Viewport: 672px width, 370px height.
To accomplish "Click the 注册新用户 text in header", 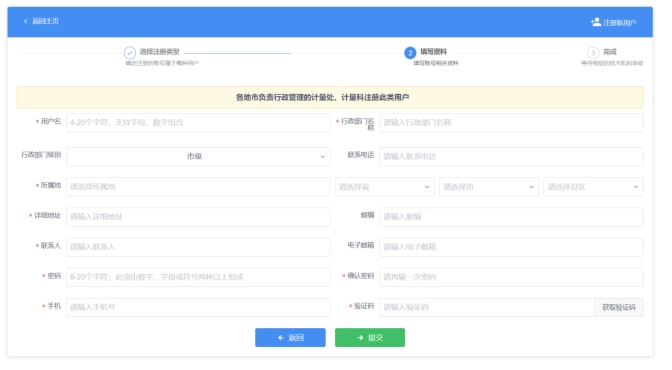I will click(x=619, y=22).
